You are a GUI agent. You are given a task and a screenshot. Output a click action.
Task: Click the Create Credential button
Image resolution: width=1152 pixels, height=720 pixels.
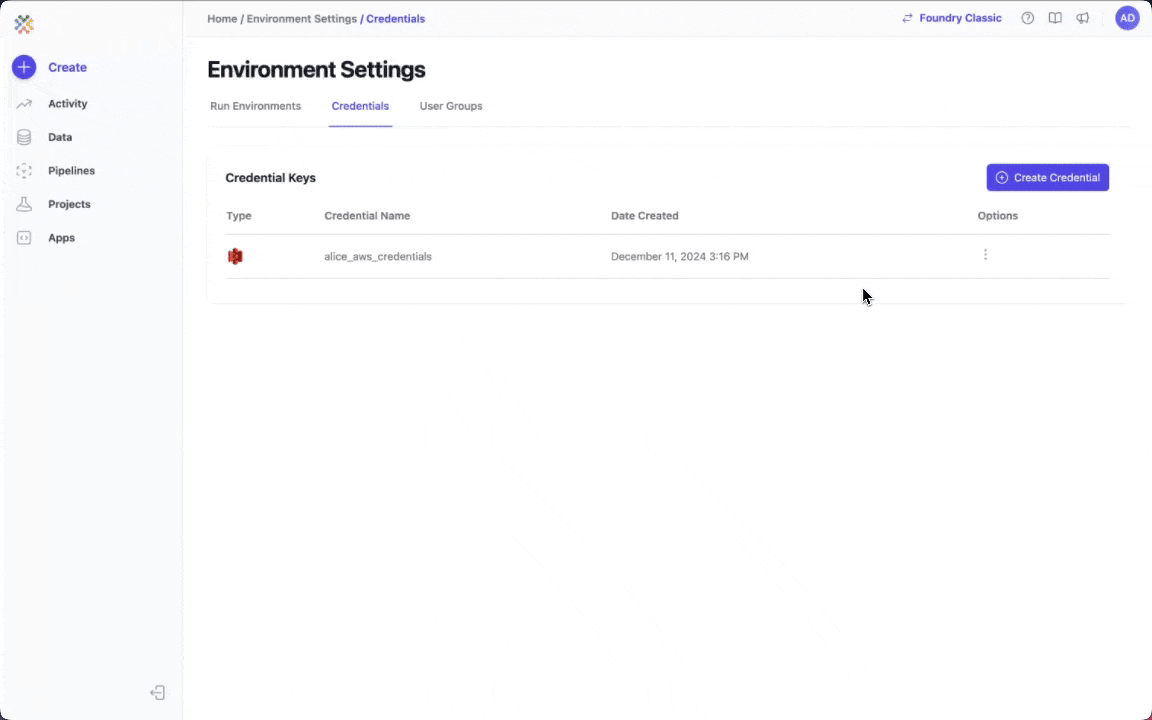point(1047,177)
